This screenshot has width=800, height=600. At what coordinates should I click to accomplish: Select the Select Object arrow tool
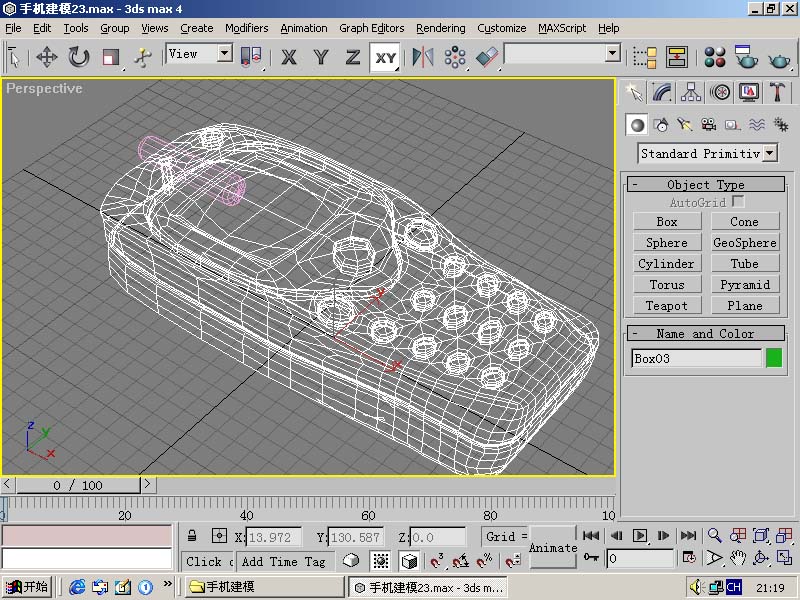pos(14,58)
